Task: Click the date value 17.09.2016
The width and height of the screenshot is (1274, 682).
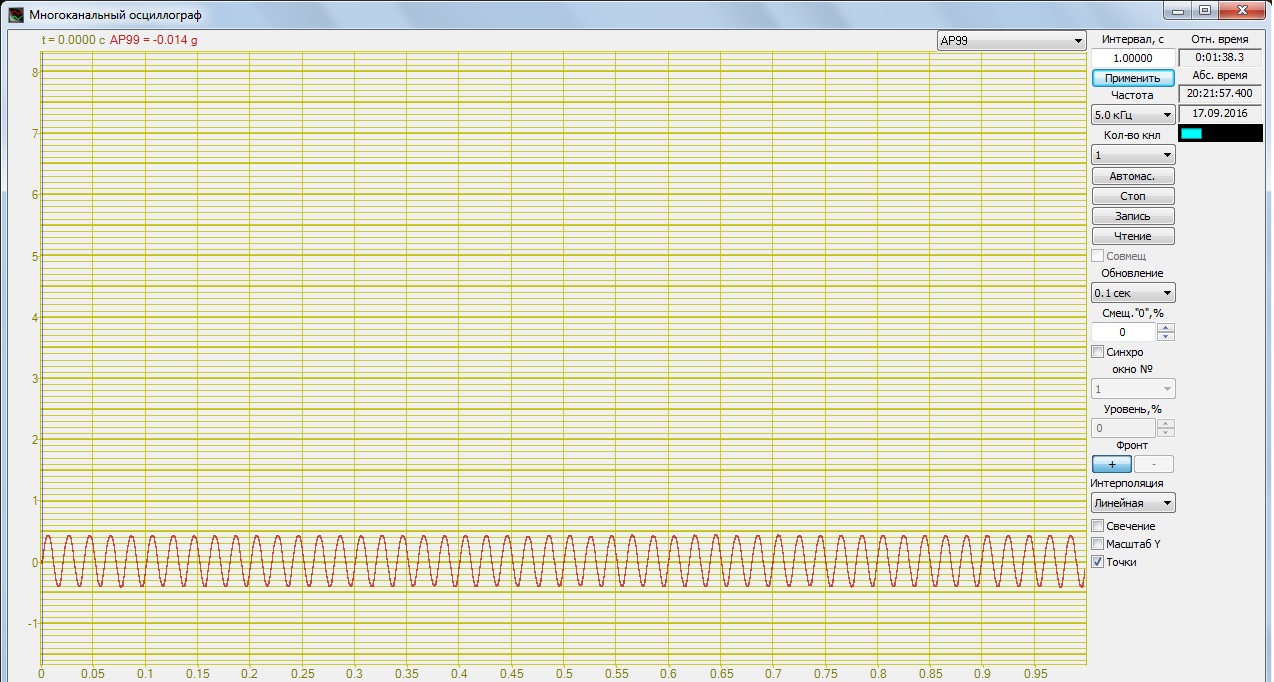Action: tap(1219, 113)
